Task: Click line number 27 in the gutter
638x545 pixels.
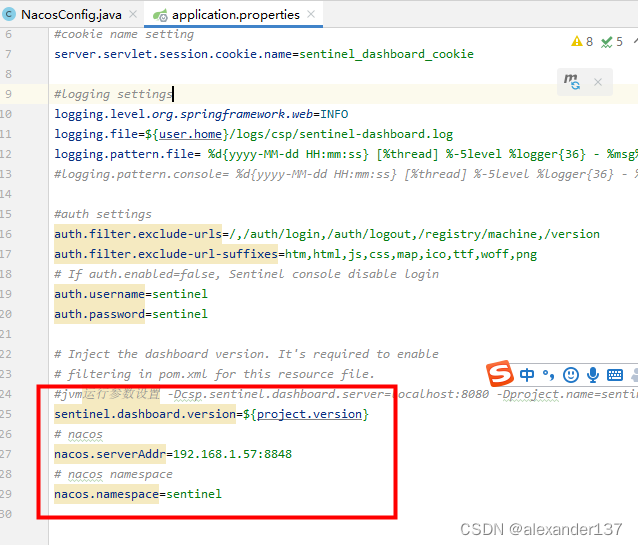Action: point(6,454)
